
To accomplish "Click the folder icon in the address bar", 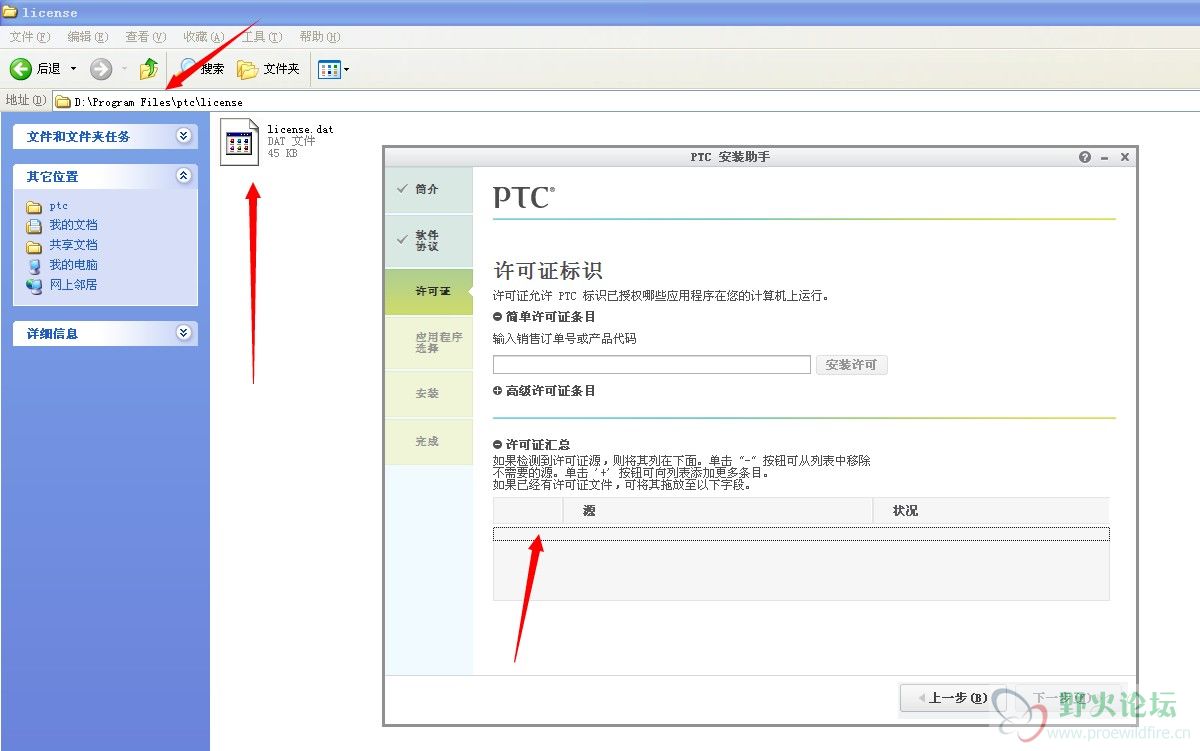I will [63, 102].
